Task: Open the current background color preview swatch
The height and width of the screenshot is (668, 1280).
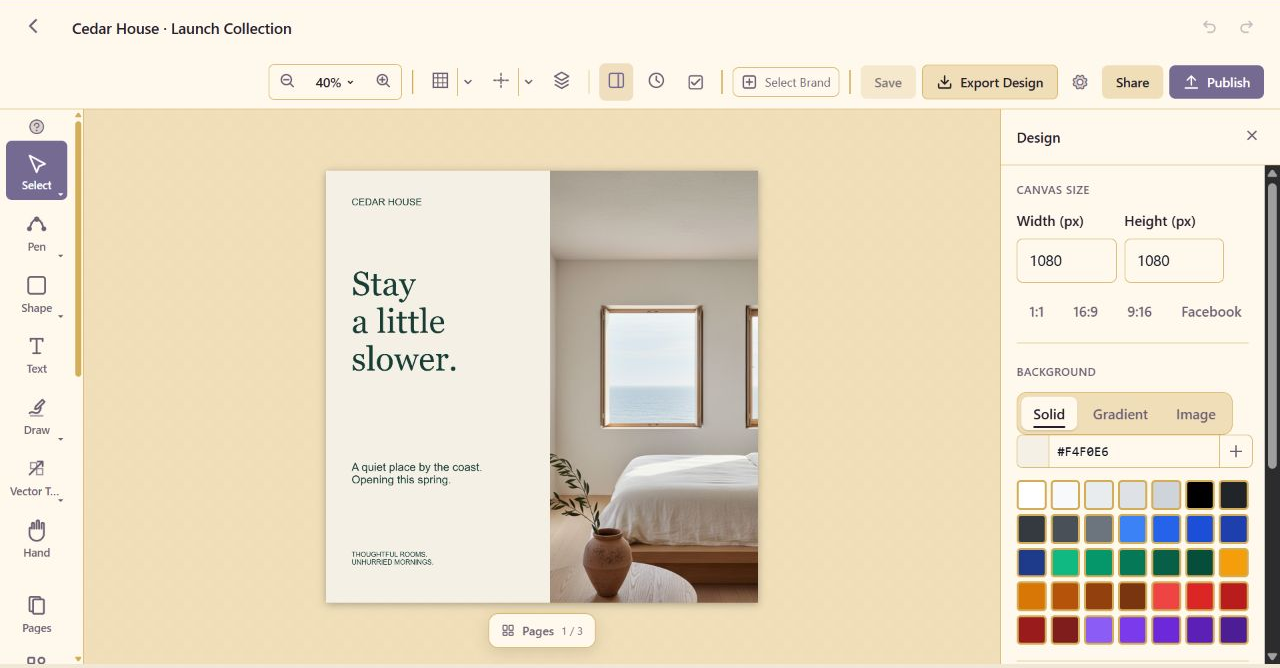Action: point(1032,452)
